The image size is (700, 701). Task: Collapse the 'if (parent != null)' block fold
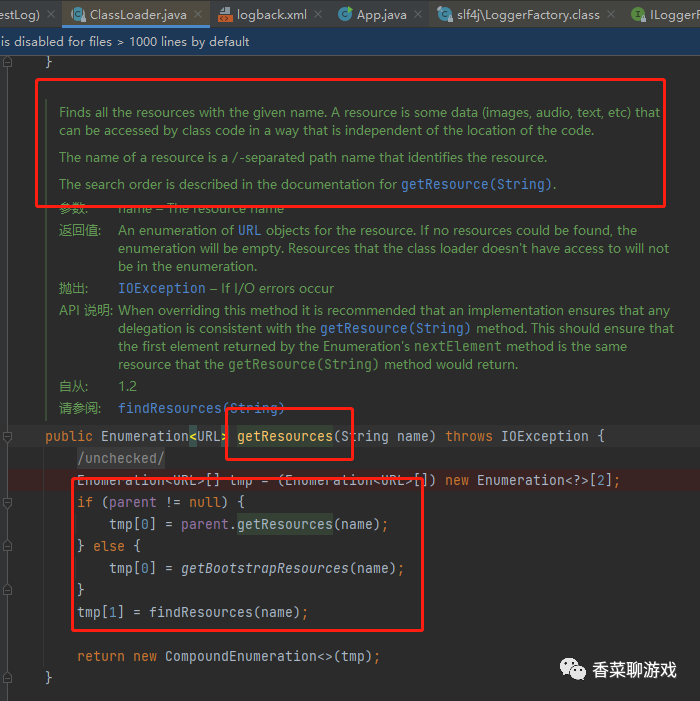[x=8, y=503]
